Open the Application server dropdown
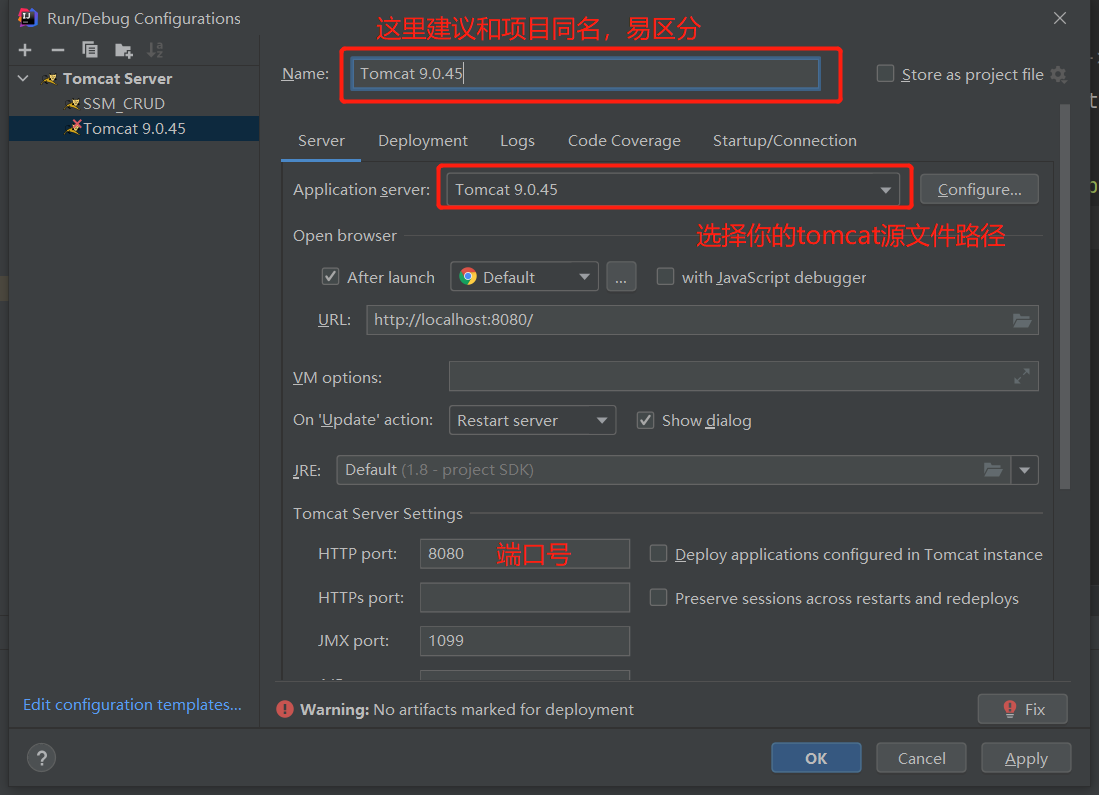 [673, 189]
